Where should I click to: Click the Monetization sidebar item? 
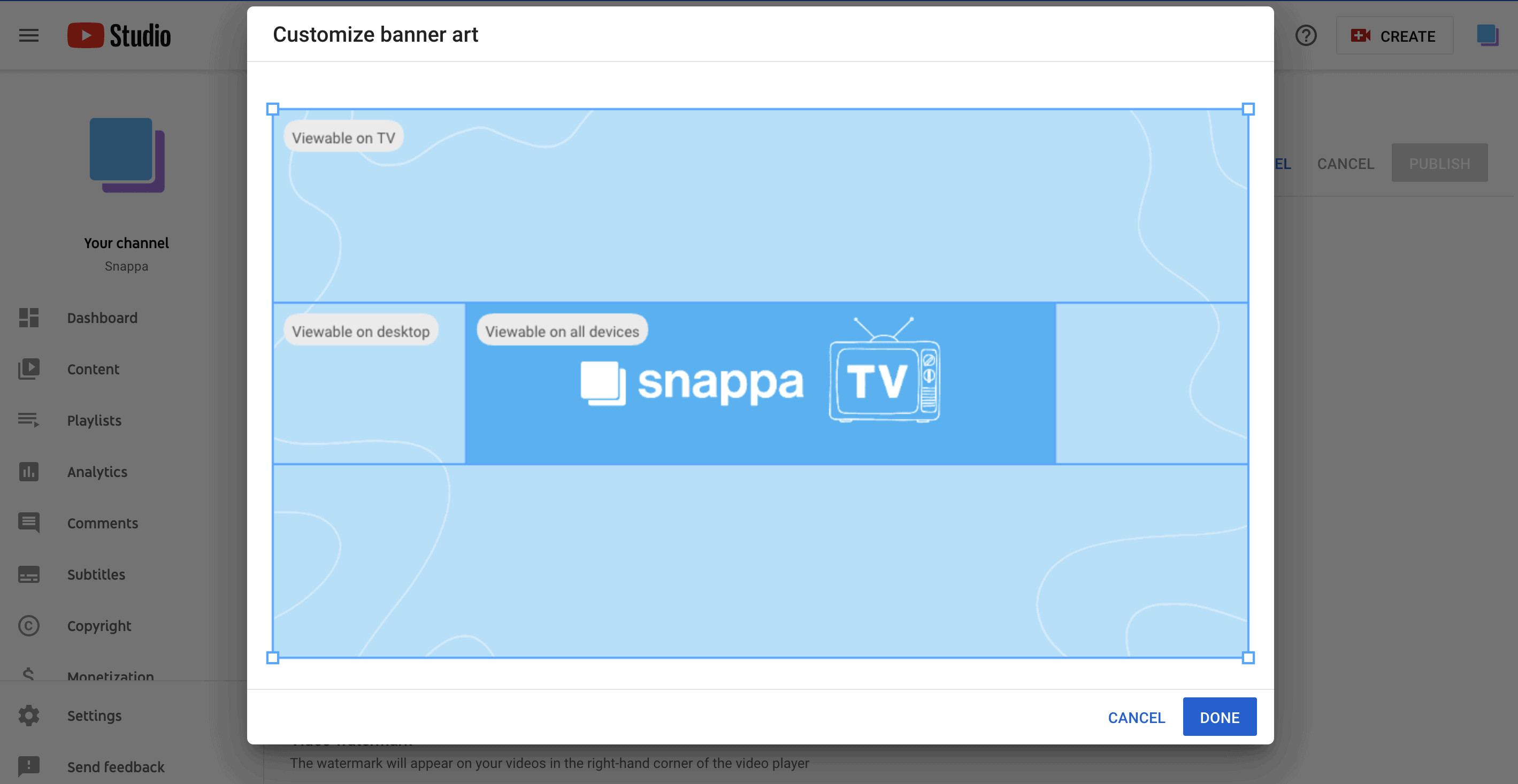click(110, 676)
